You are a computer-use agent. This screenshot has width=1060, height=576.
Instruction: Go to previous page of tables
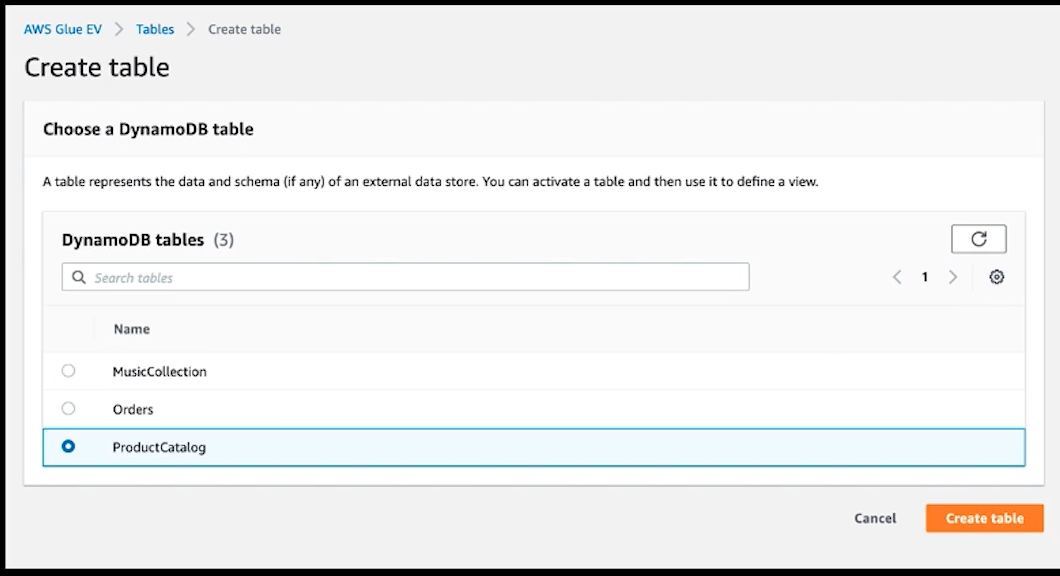coord(897,277)
